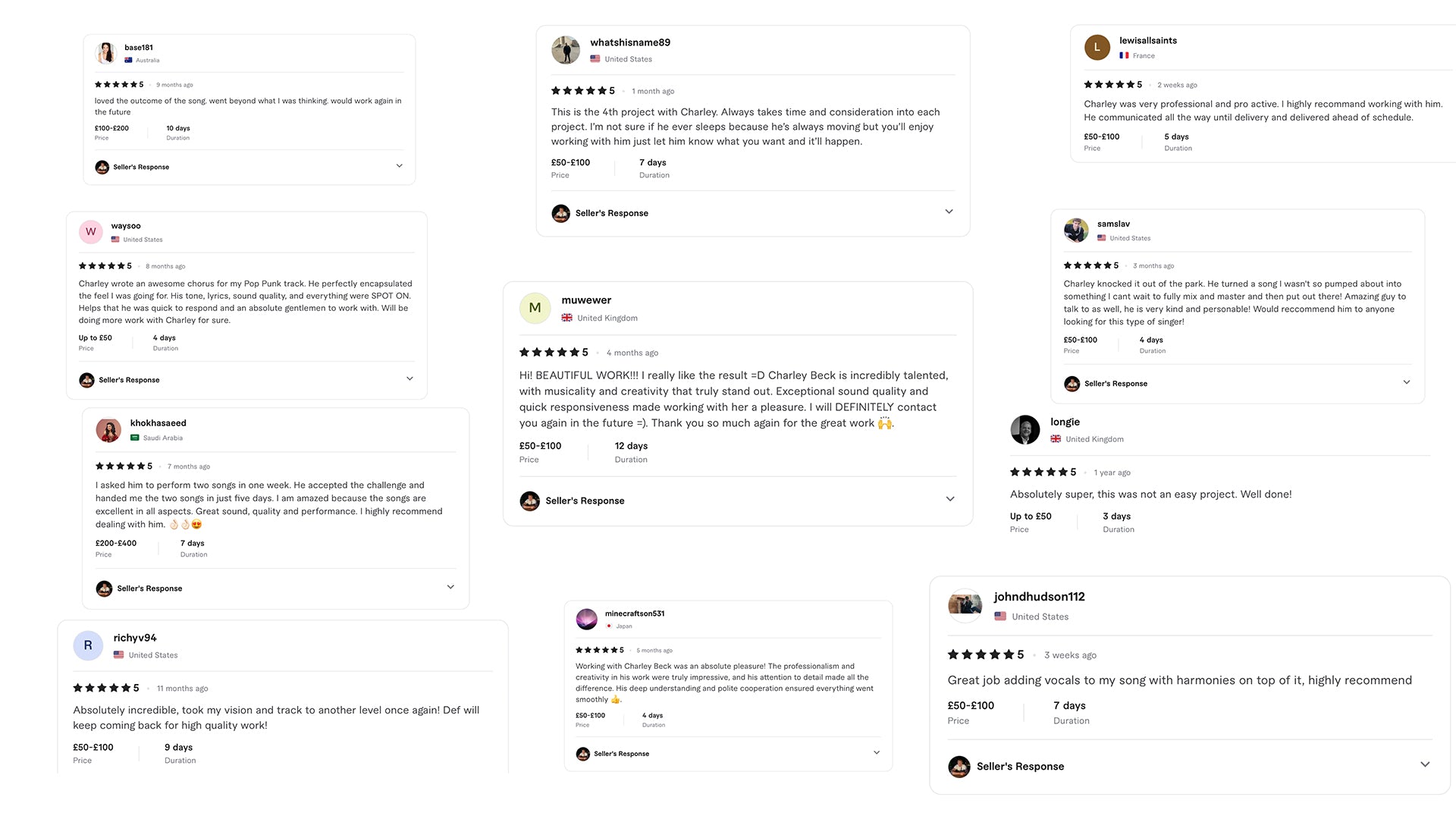Image resolution: width=1456 pixels, height=819 pixels.
Task: Open Seller's Response chevron on khokhasaeed's review
Action: 450,587
